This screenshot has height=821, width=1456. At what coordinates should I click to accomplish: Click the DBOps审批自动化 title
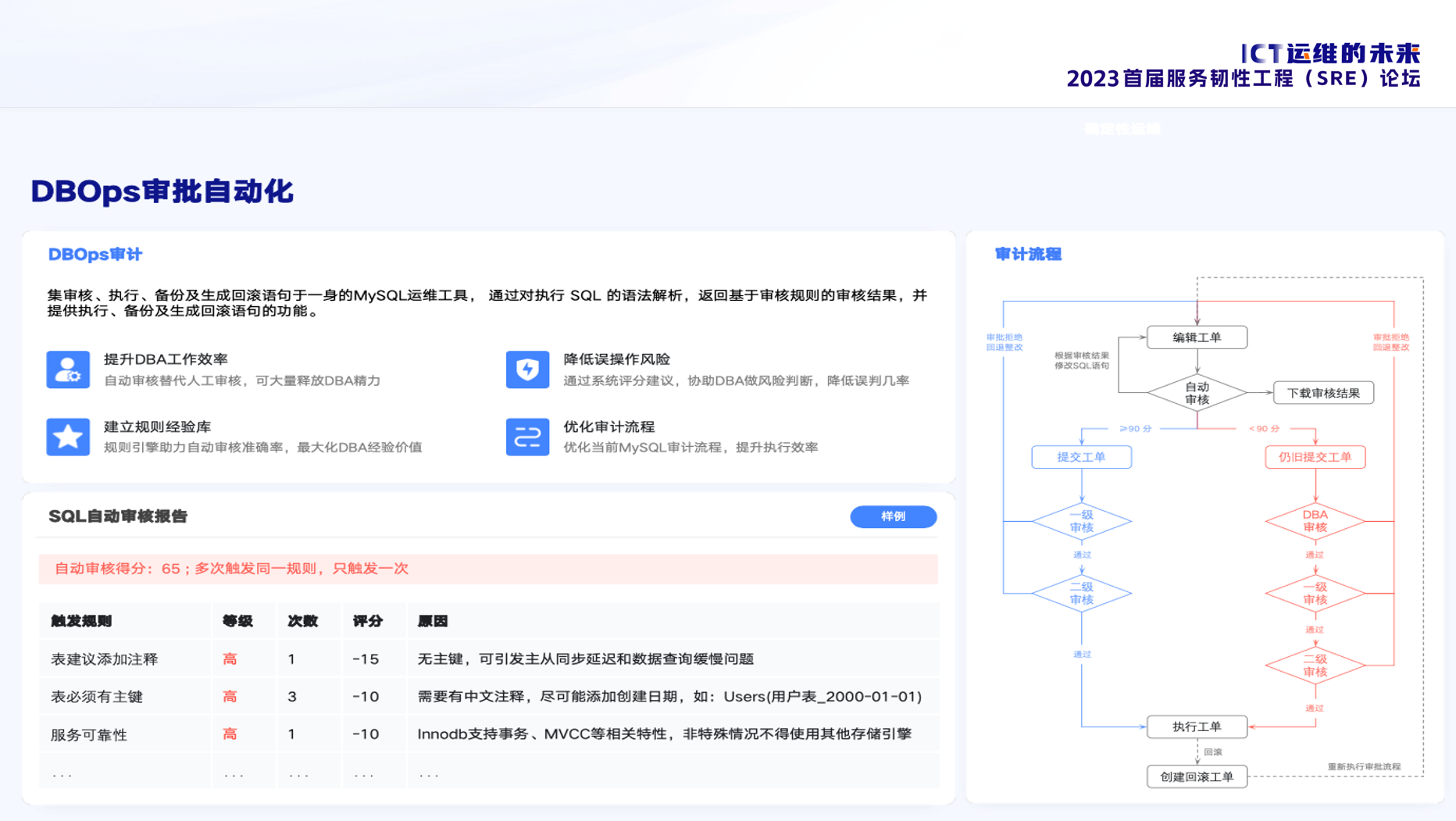pos(162,191)
